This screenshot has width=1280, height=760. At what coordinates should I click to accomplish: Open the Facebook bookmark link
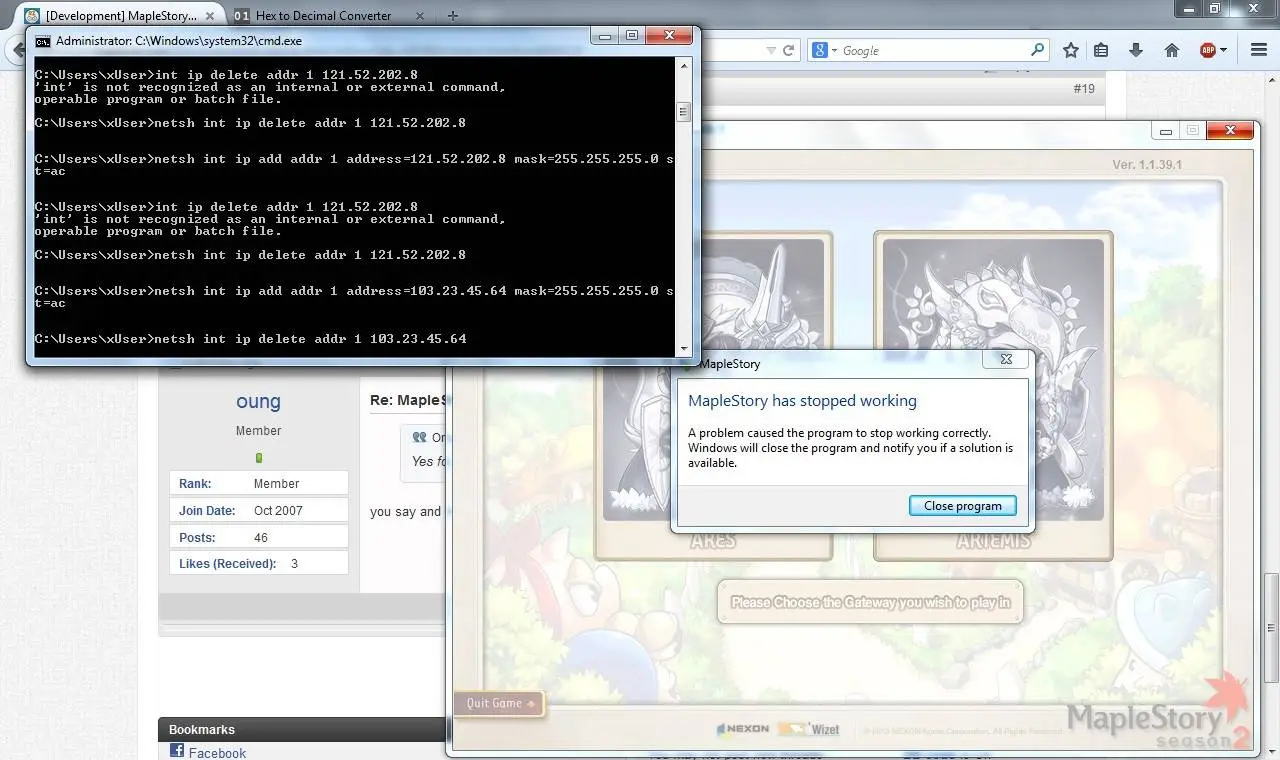217,753
